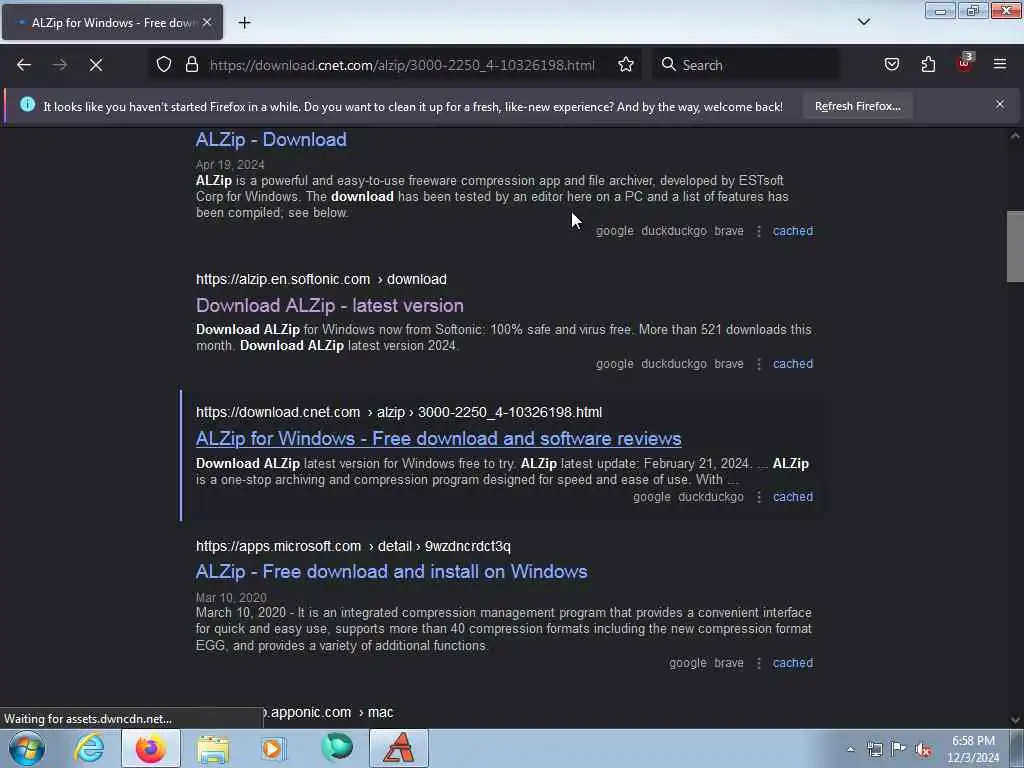Open cached copy of Microsoft result

pos(793,663)
